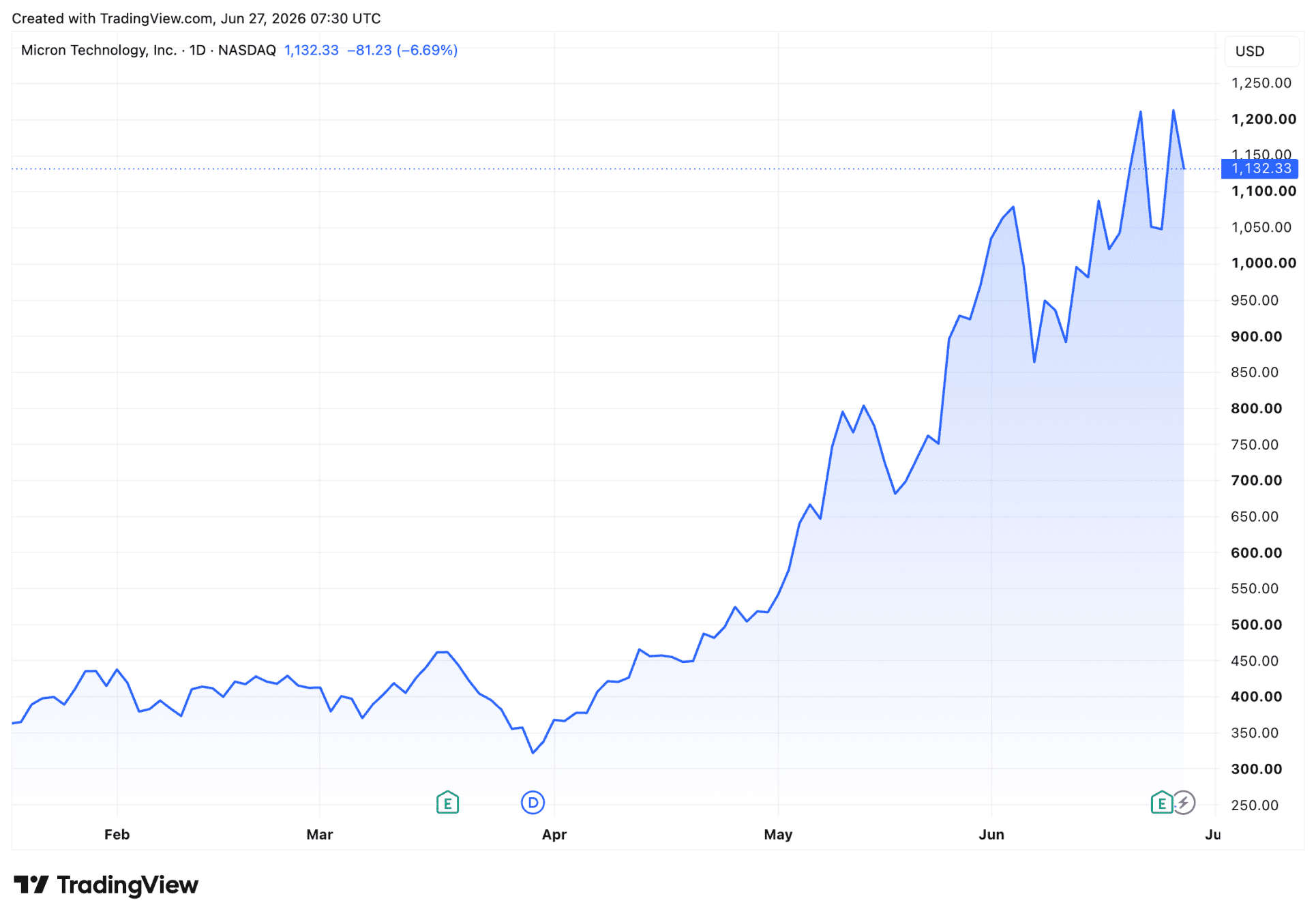This screenshot has width=1316, height=920.
Task: Click the Micron Technology, Inc. symbol title
Action: point(99,50)
